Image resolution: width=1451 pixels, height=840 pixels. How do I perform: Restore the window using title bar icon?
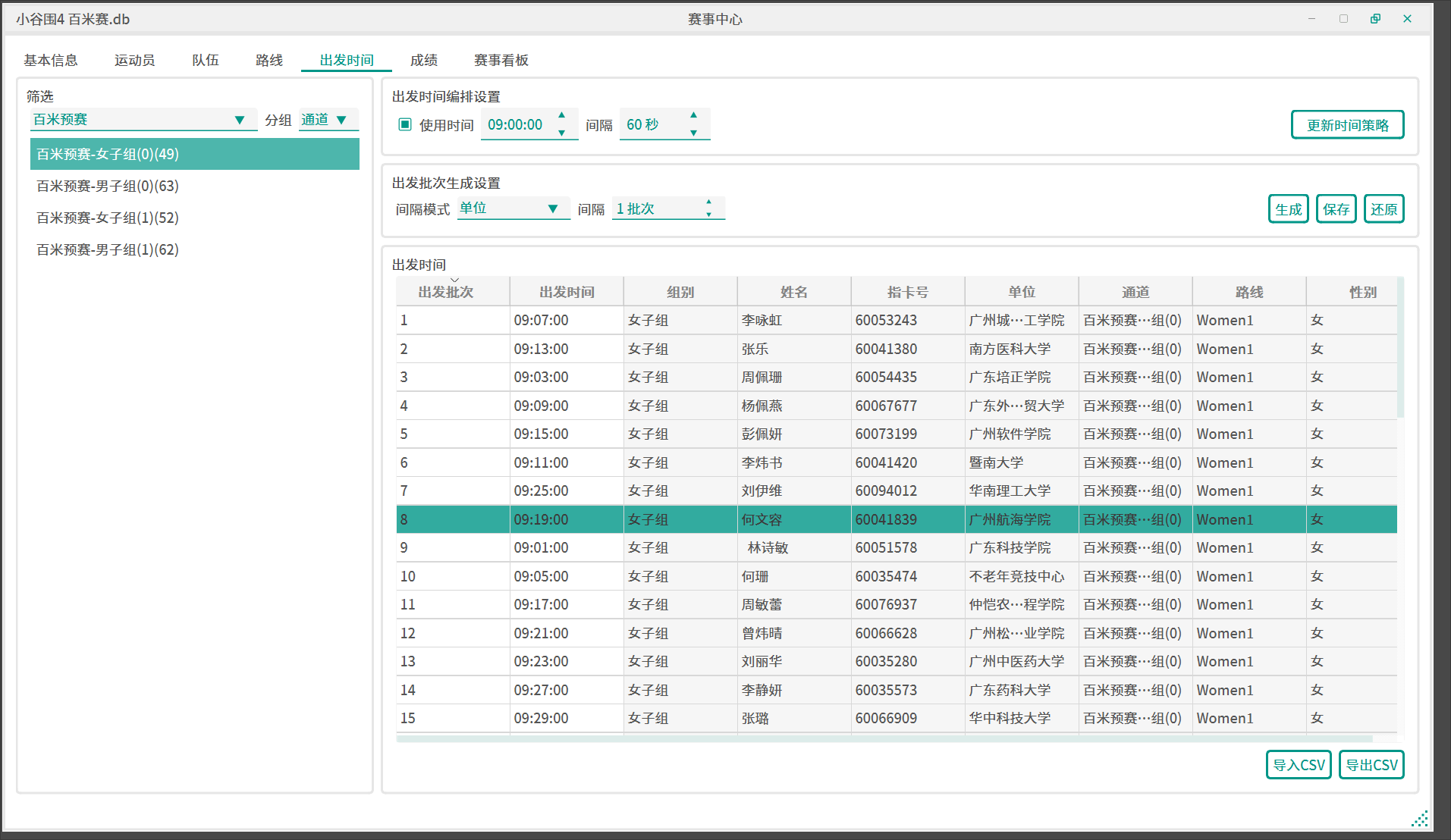click(1375, 19)
